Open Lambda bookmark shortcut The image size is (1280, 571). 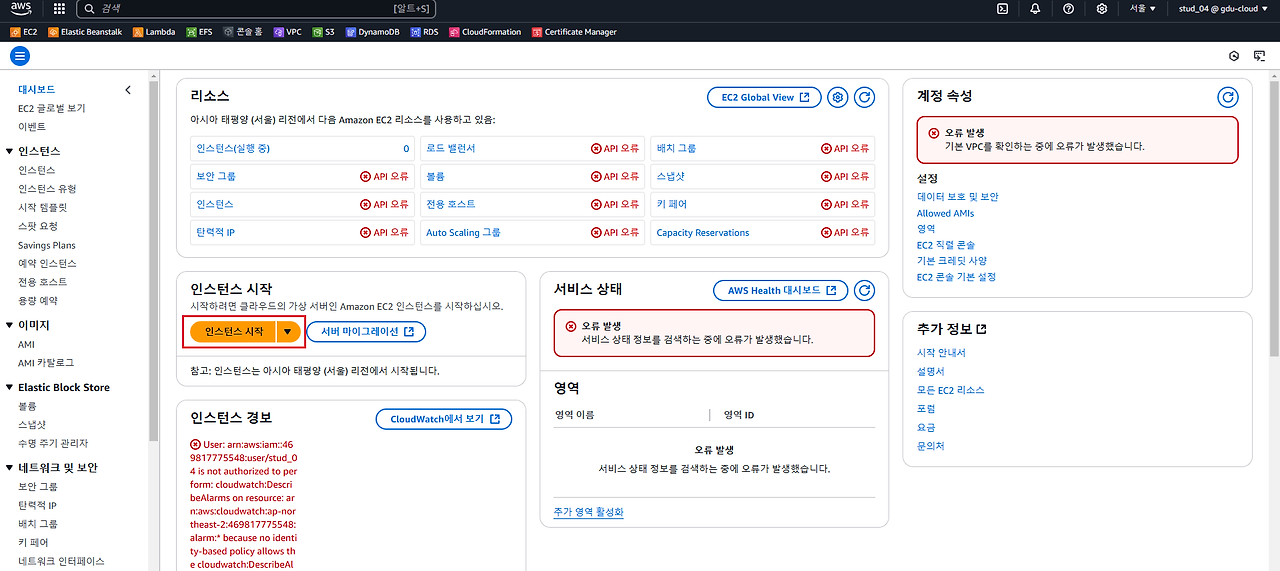click(x=154, y=32)
